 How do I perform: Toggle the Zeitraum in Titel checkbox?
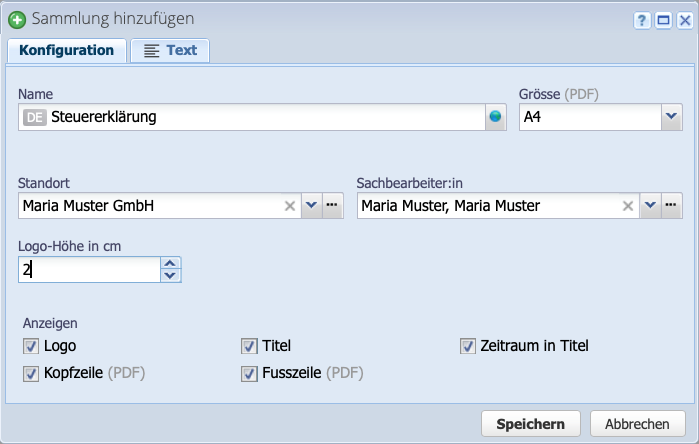467,346
